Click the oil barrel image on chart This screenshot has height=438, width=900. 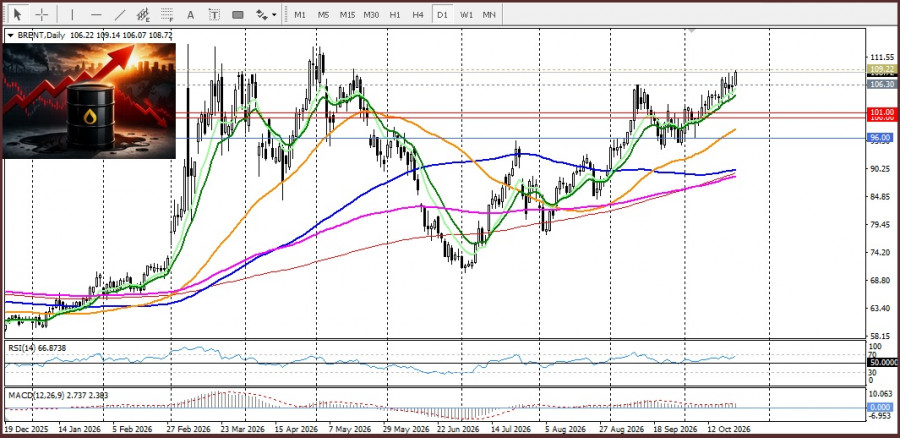pyautogui.click(x=89, y=100)
